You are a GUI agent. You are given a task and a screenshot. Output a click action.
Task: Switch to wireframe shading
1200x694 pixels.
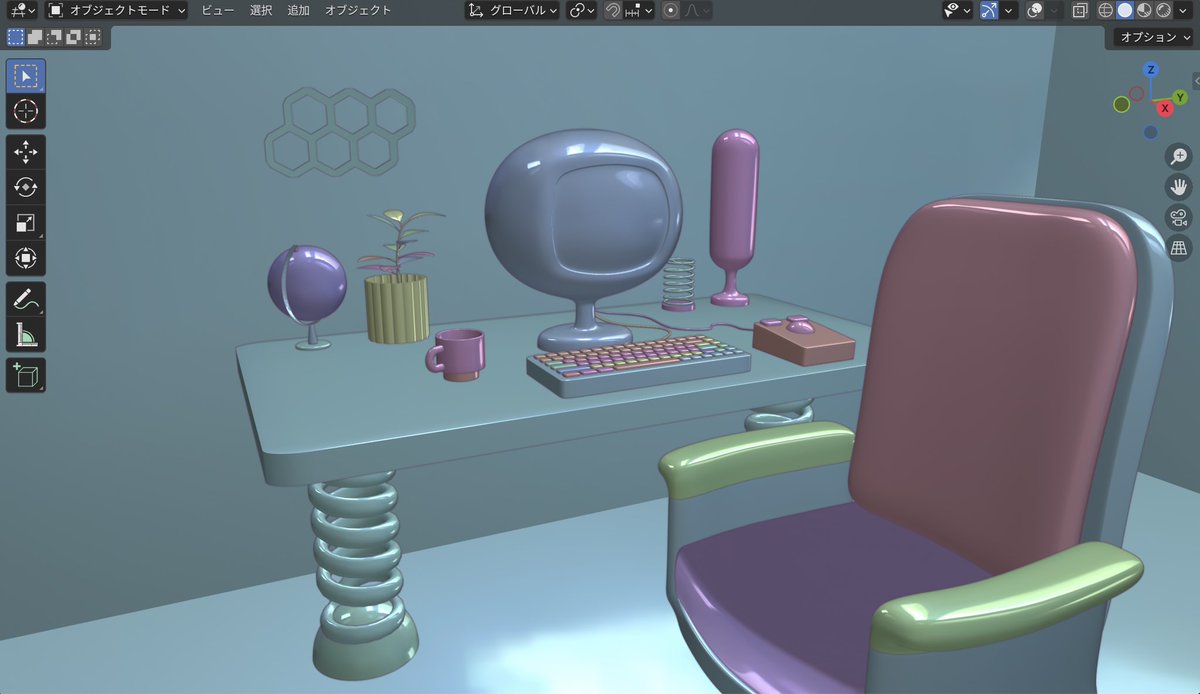pos(1106,10)
